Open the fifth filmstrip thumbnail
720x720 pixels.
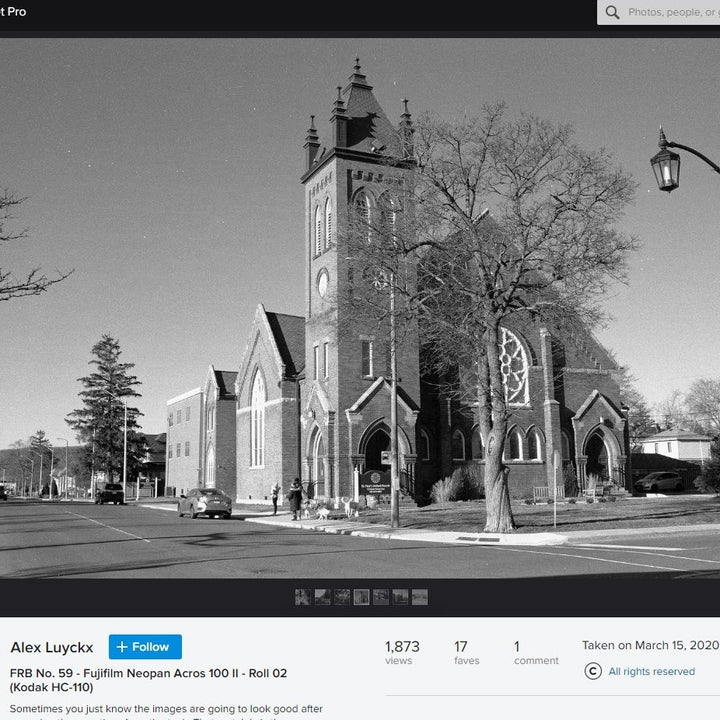[381, 597]
